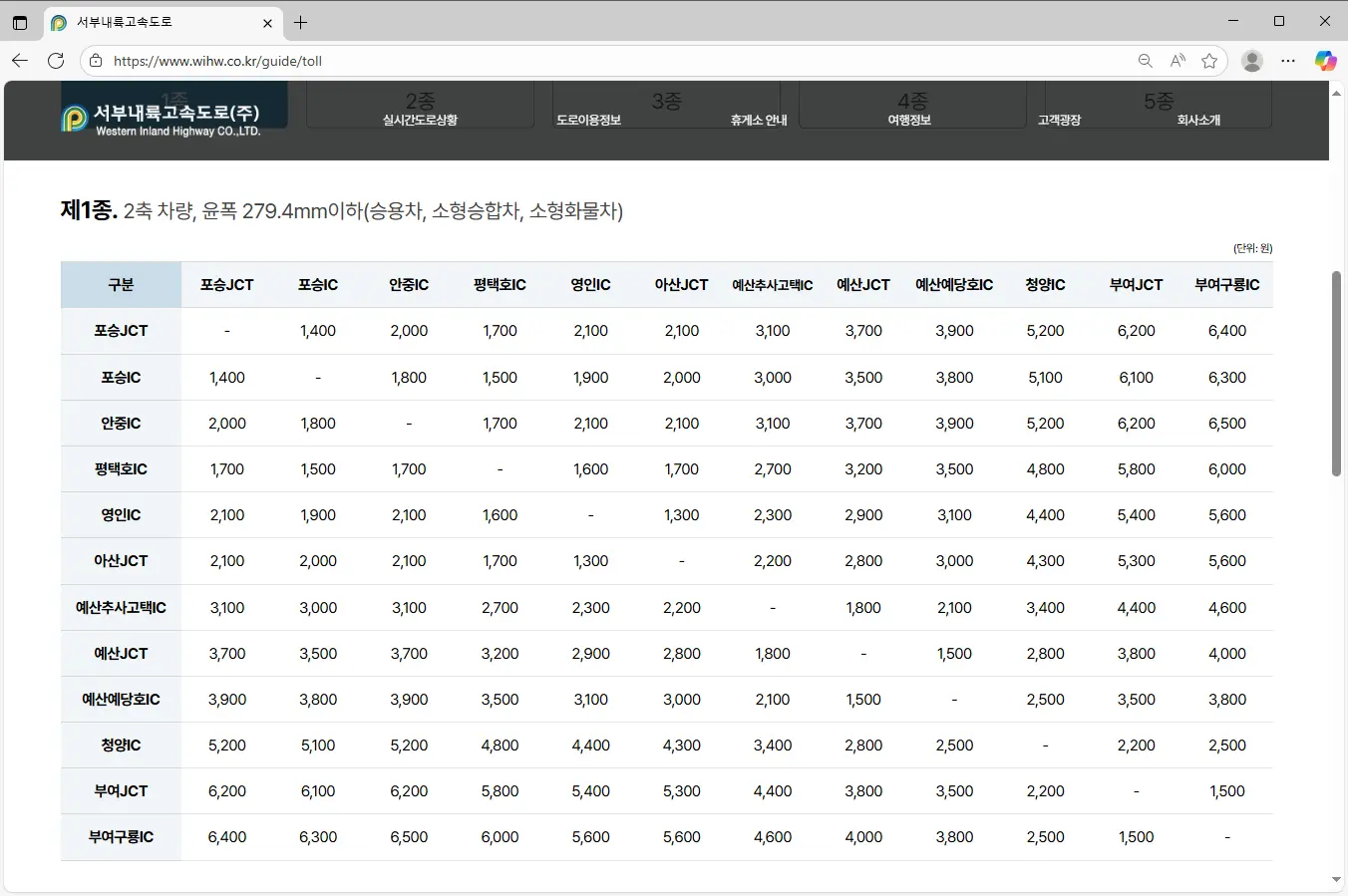Select the 포승IC row label
The image size is (1348, 896).
pyautogui.click(x=121, y=378)
